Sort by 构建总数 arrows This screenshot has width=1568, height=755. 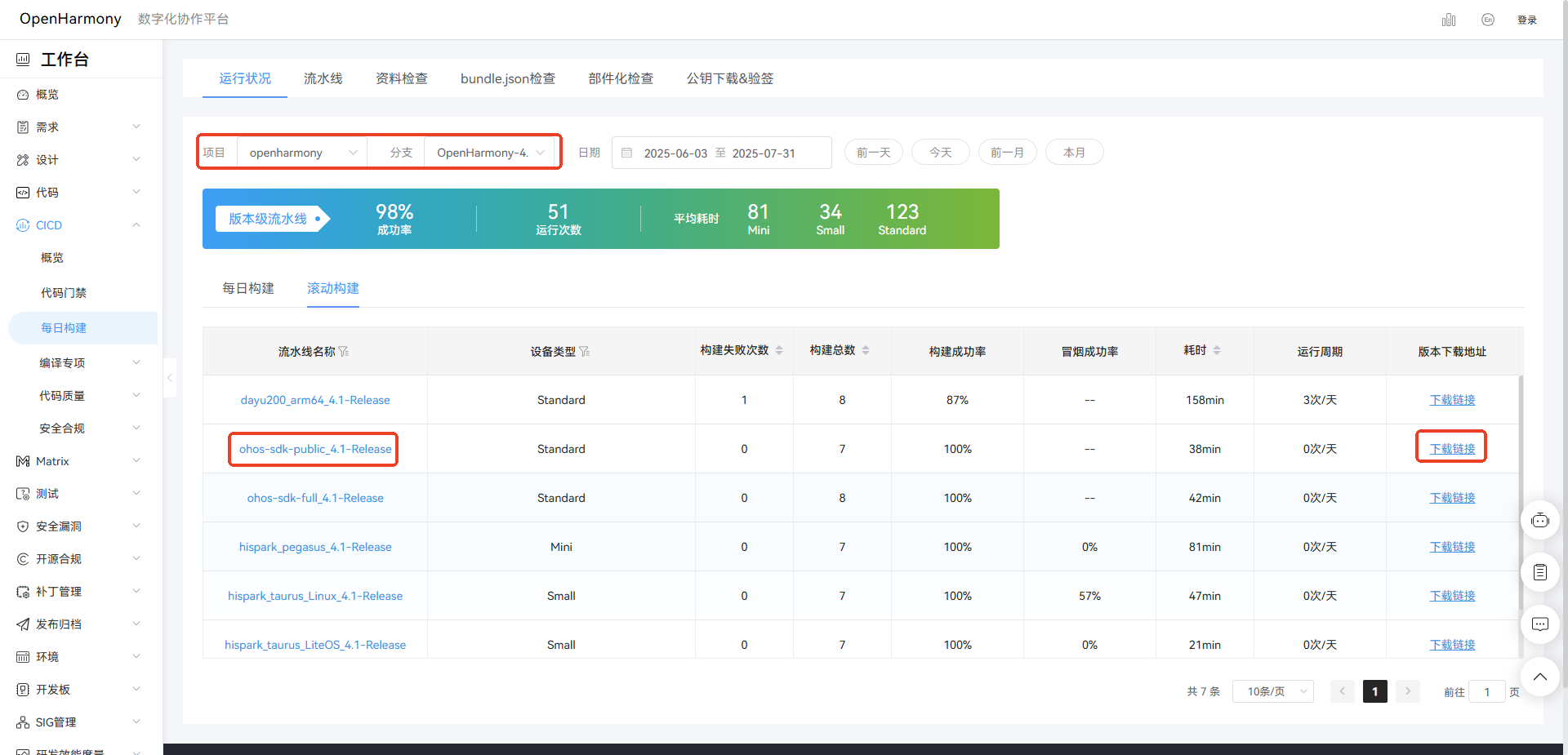(866, 350)
